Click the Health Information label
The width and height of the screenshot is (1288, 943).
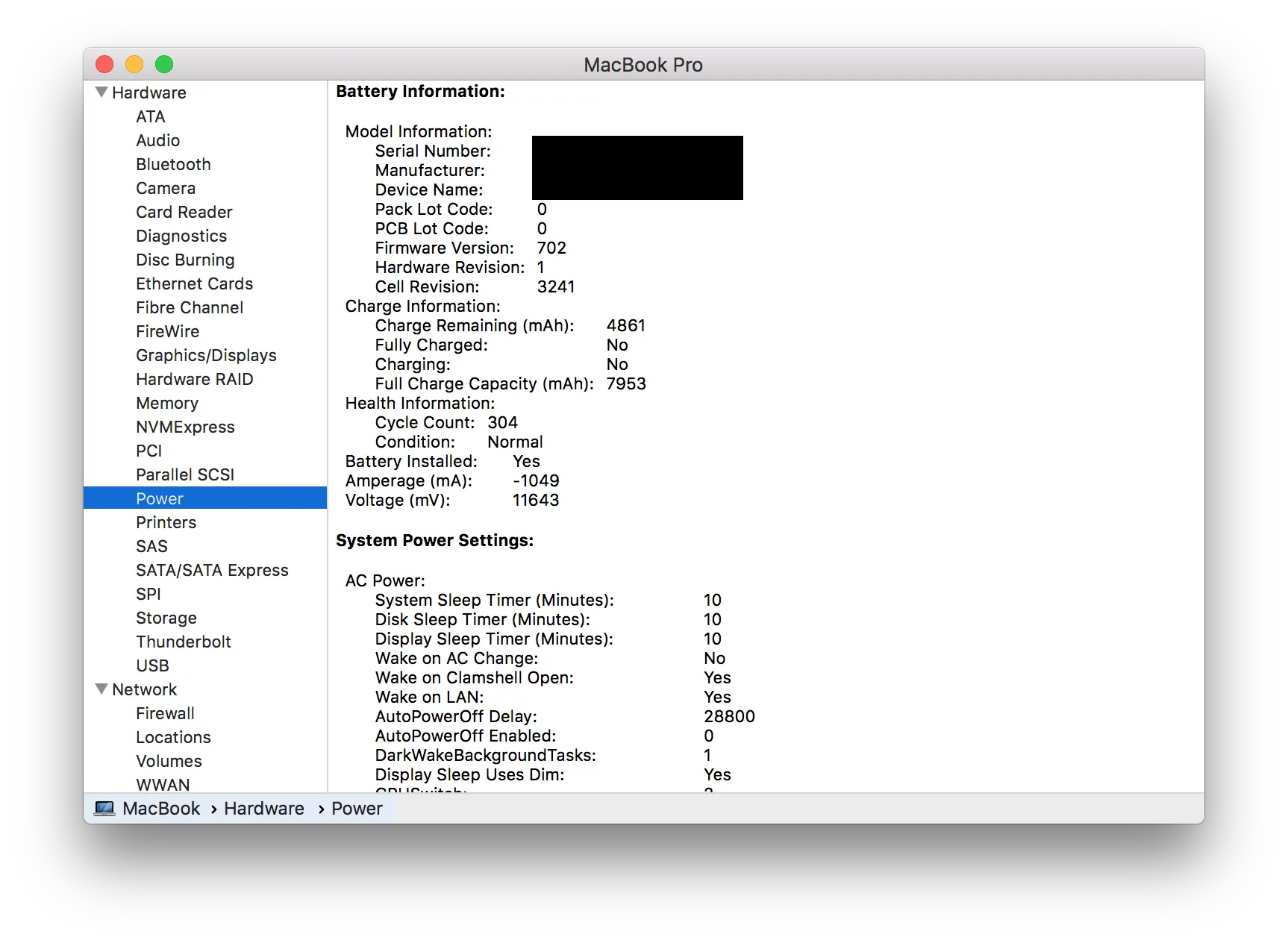pos(420,403)
